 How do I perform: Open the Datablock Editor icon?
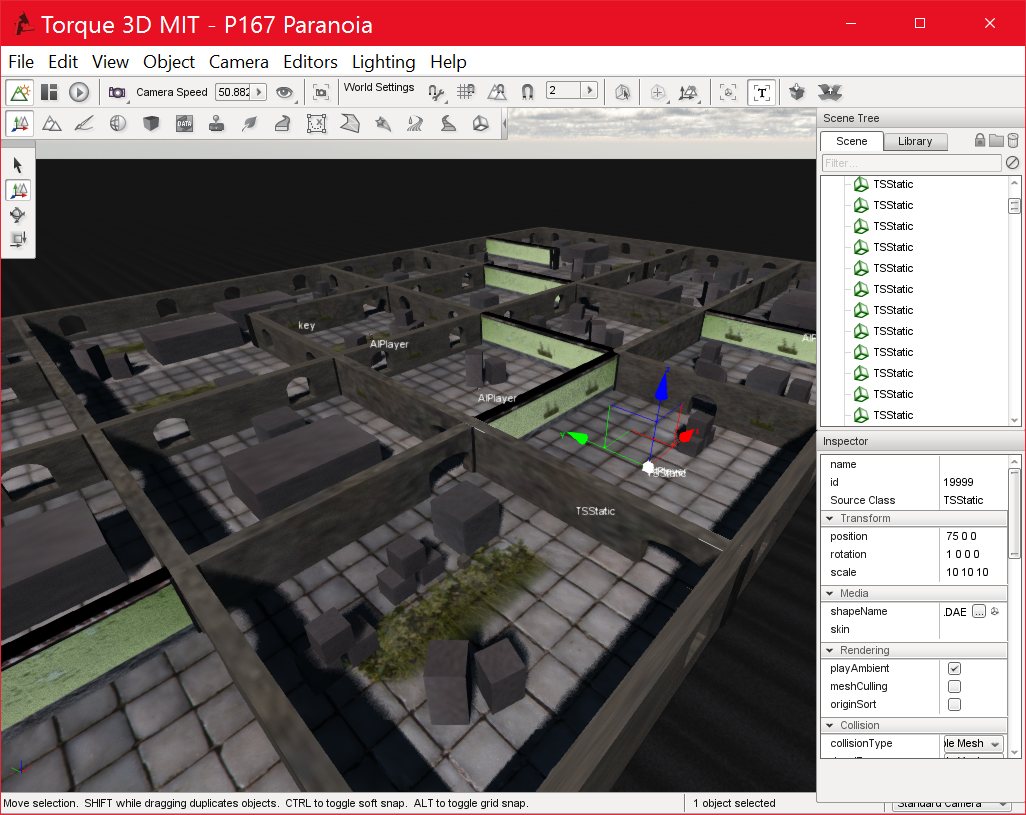pos(183,123)
